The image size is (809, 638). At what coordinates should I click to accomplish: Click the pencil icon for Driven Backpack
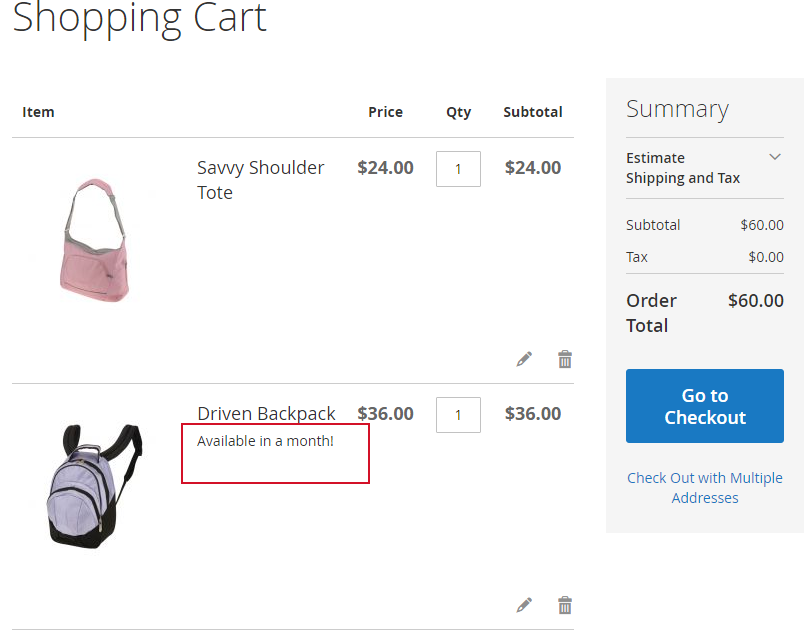pos(524,605)
